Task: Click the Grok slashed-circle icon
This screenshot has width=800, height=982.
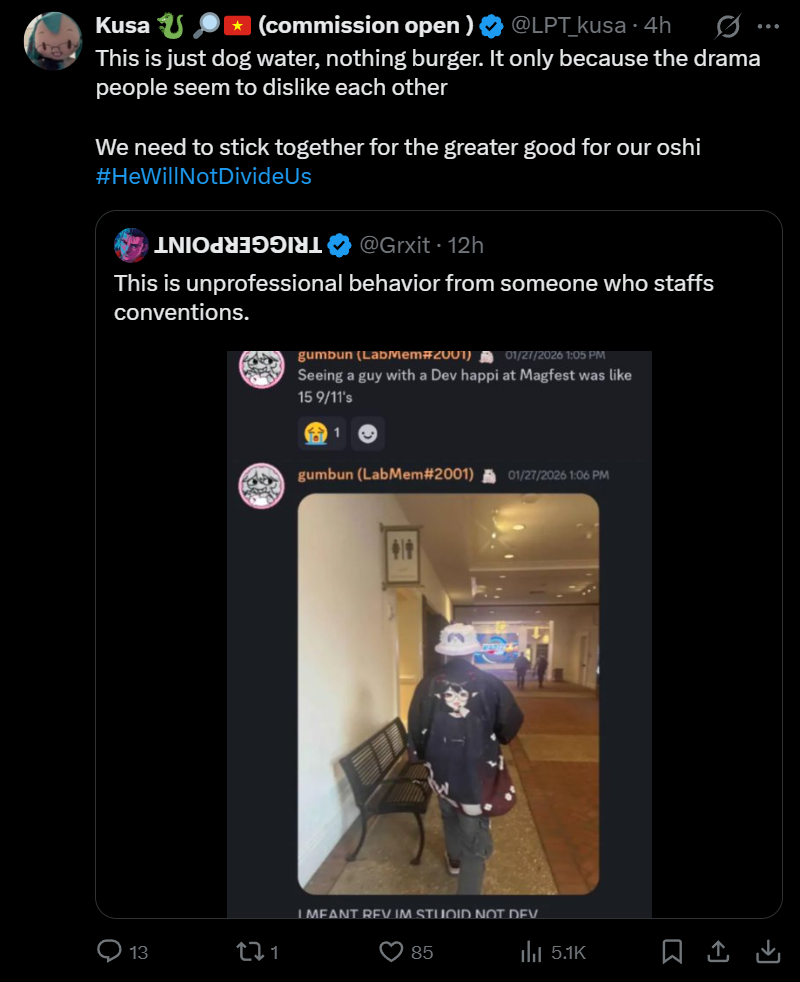Action: pyautogui.click(x=728, y=26)
